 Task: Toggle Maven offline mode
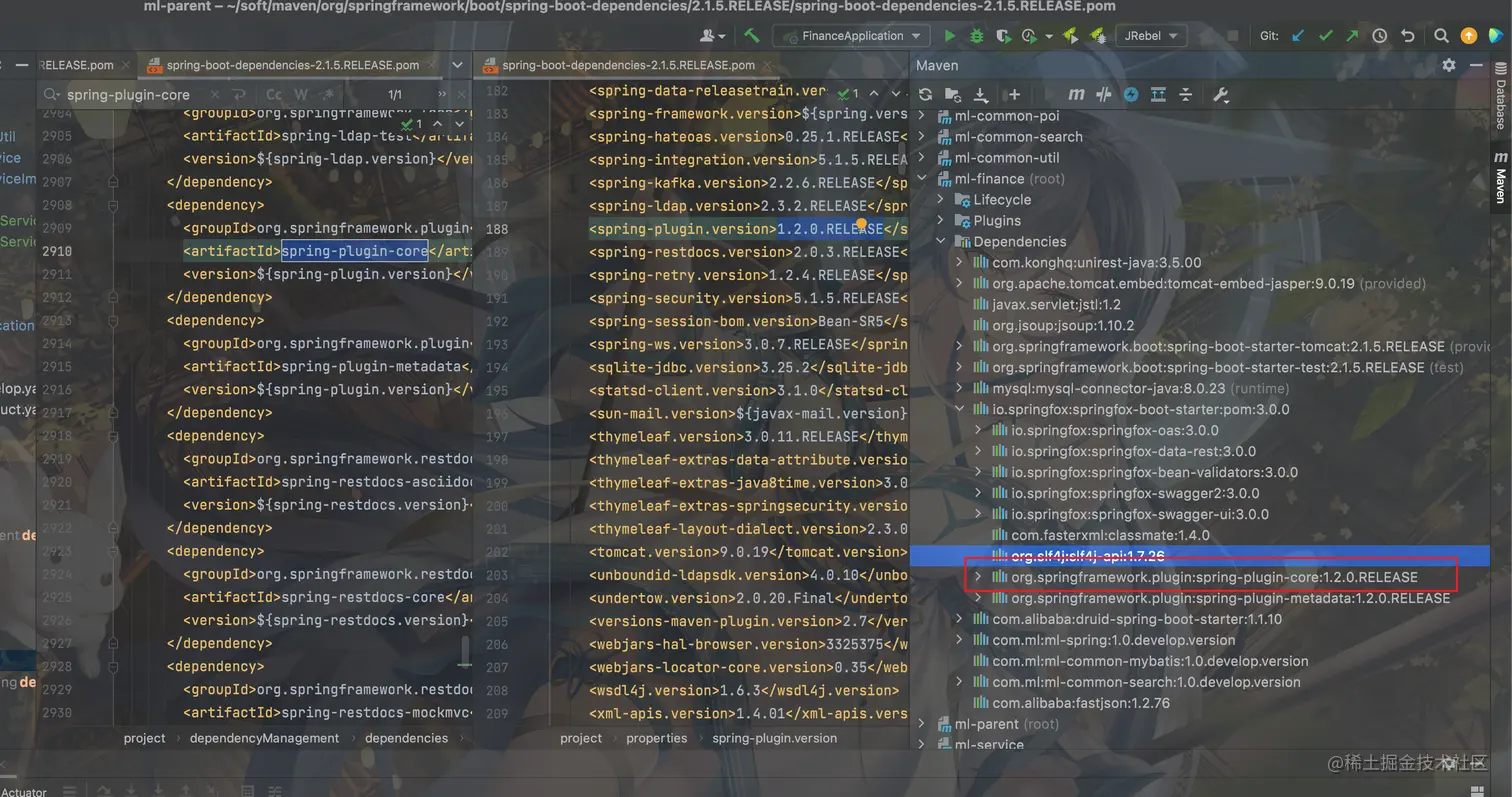1104,94
